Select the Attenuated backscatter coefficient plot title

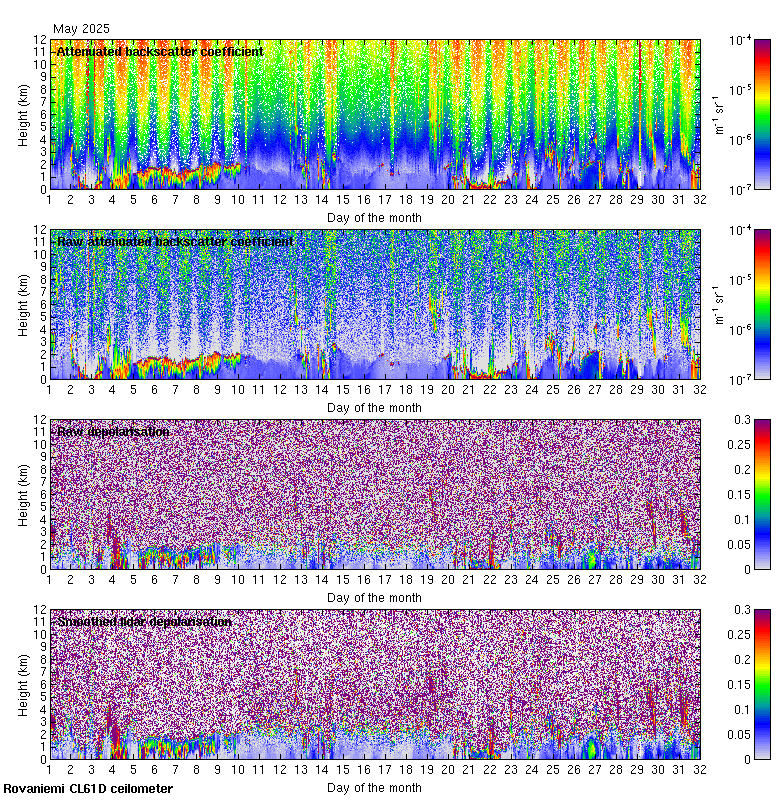[160, 51]
